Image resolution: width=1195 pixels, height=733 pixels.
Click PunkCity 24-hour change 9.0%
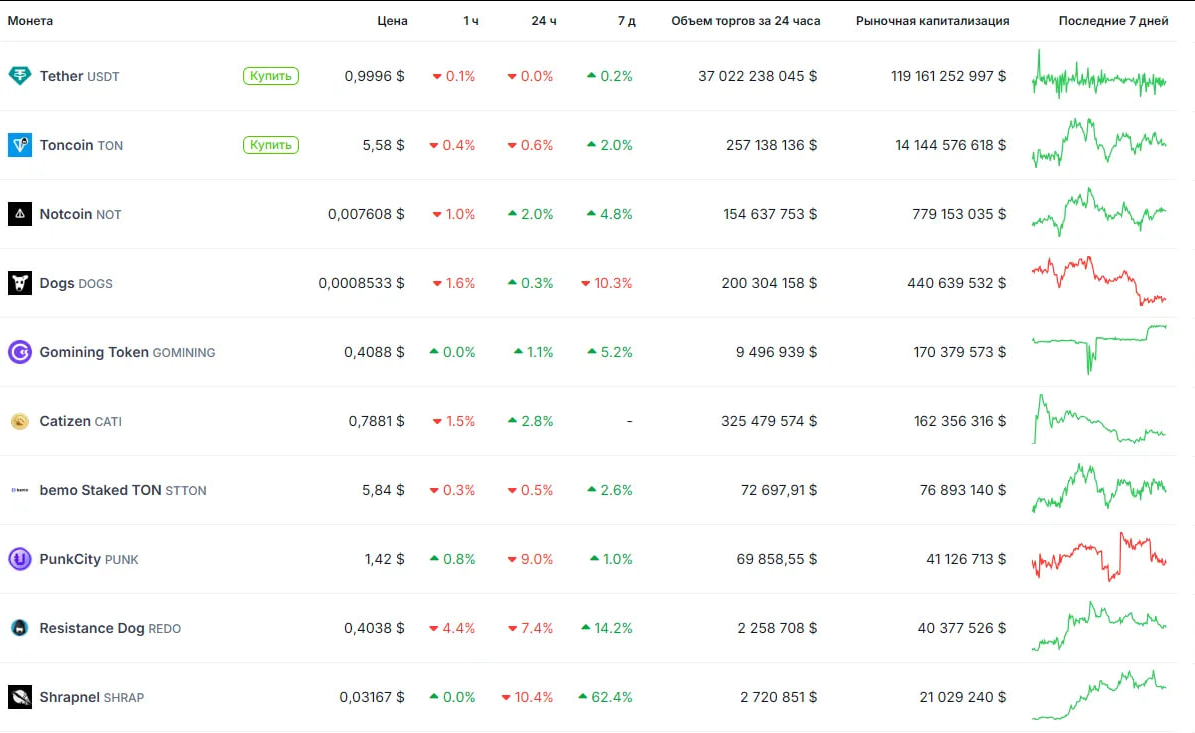click(530, 559)
